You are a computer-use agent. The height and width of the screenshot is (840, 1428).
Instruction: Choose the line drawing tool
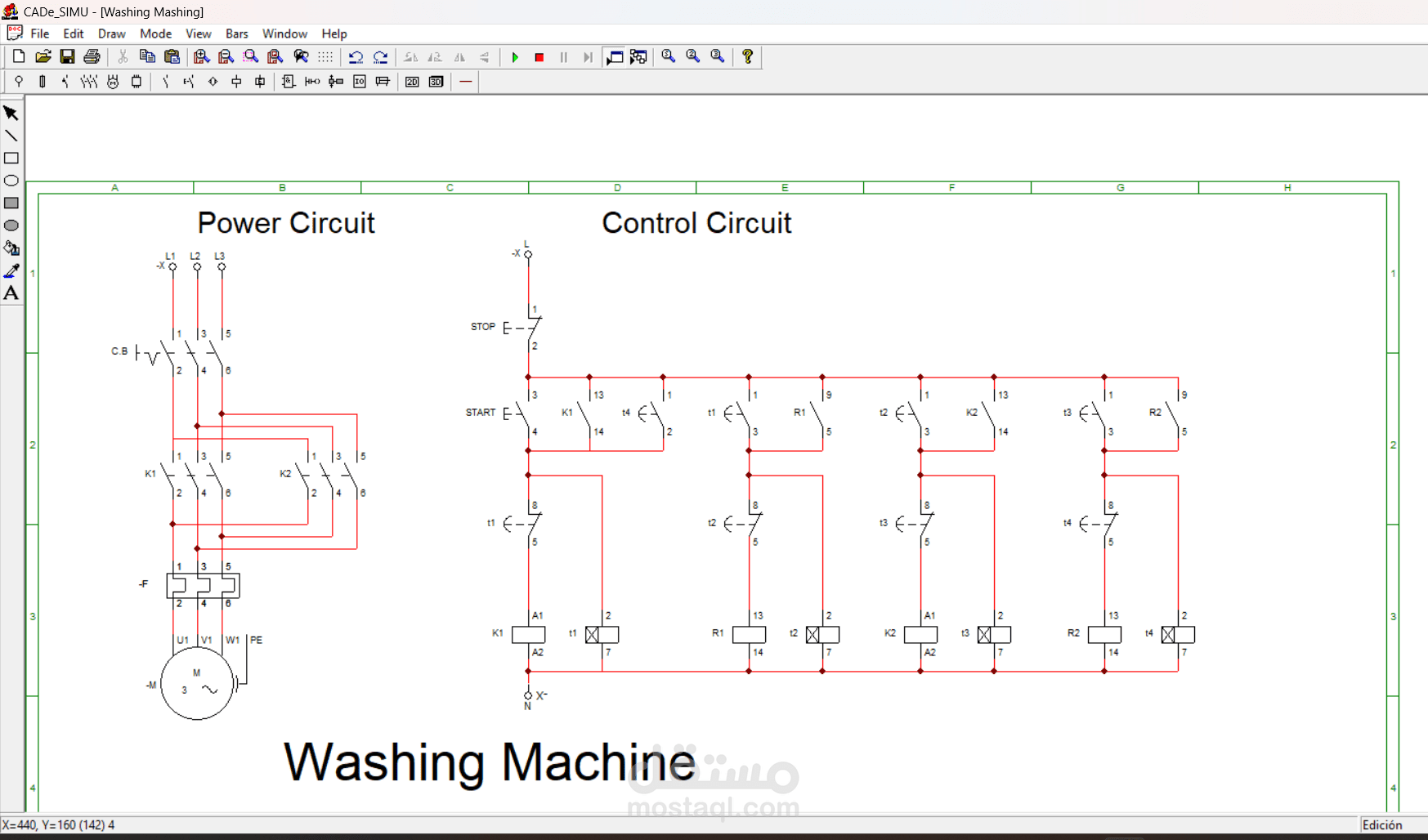point(11,136)
